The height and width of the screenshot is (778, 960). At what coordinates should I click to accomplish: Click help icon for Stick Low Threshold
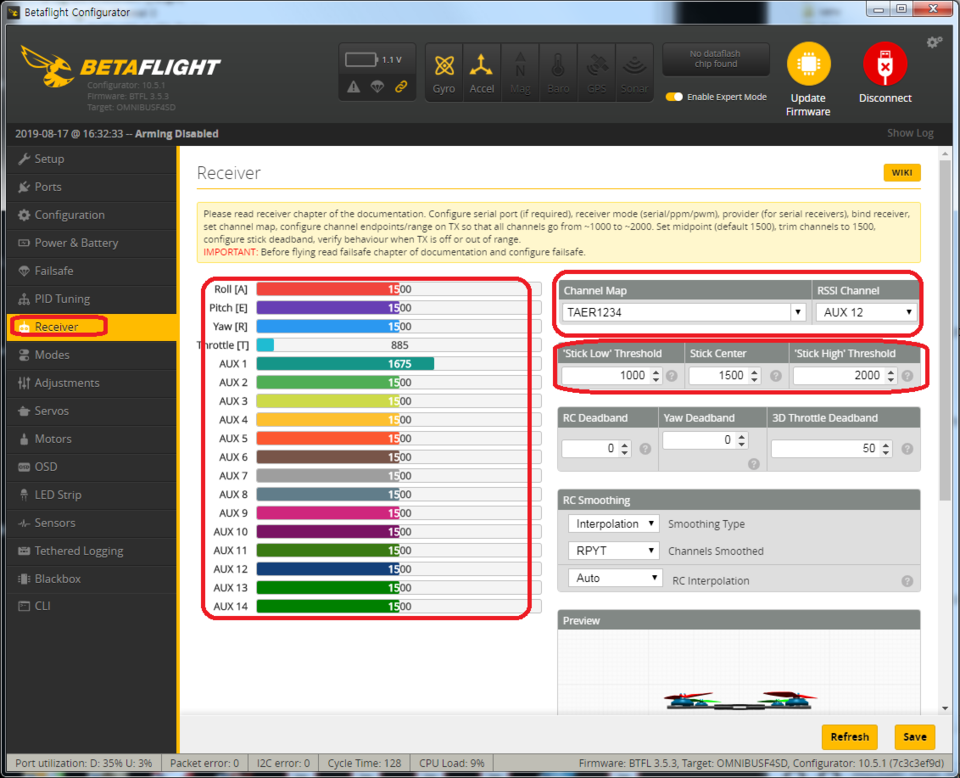(672, 376)
